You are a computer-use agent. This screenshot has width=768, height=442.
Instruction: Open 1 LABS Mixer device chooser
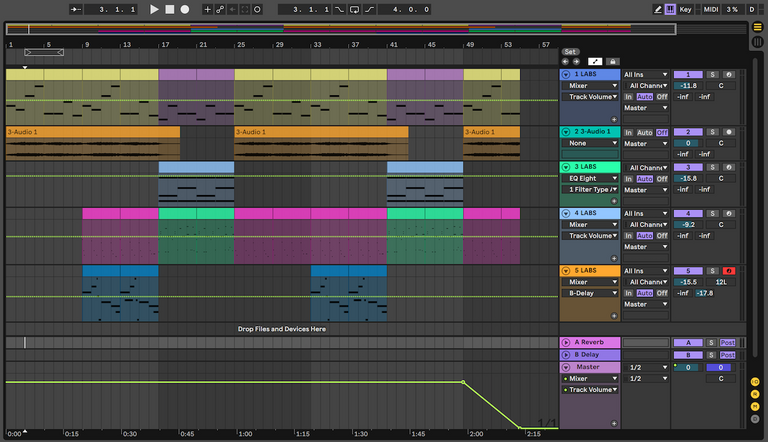pos(590,85)
